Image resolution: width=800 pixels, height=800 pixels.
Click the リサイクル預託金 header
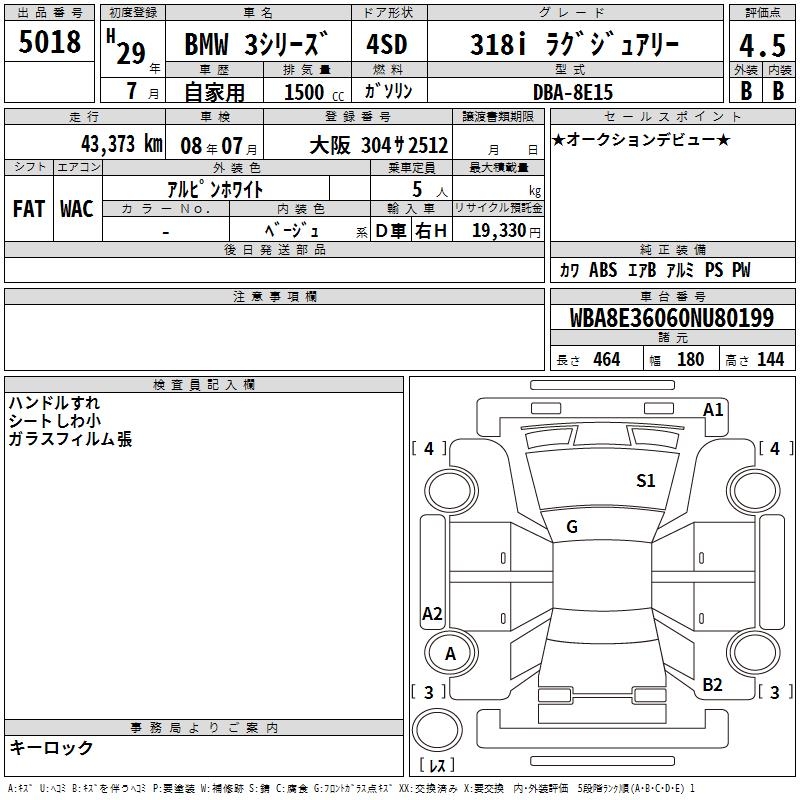pos(498,208)
